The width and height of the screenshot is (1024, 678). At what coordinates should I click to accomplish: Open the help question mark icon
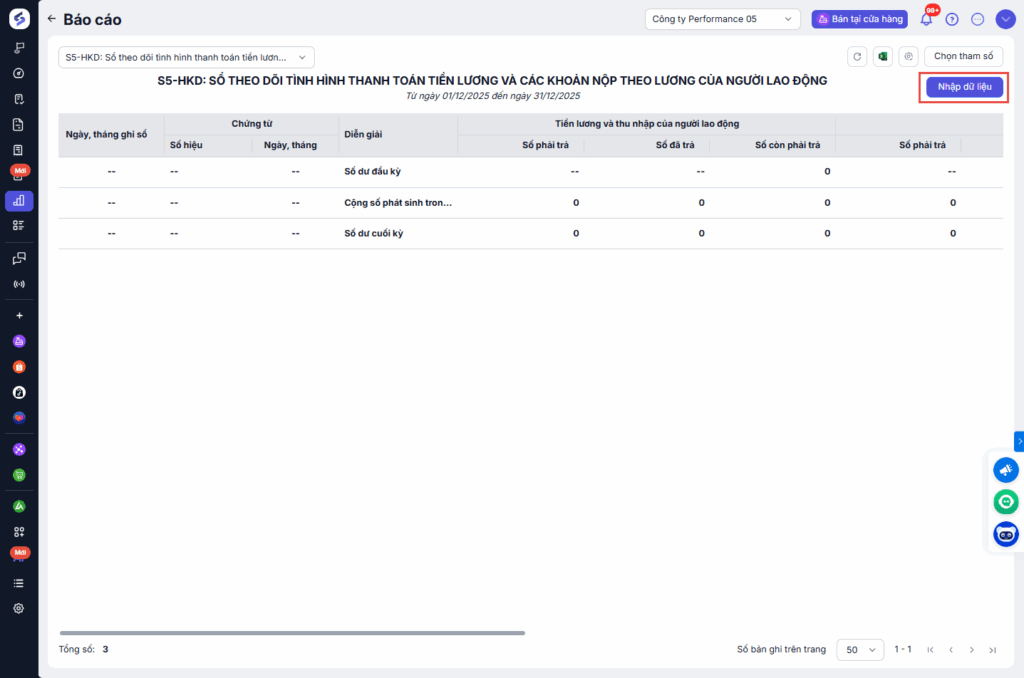click(952, 19)
